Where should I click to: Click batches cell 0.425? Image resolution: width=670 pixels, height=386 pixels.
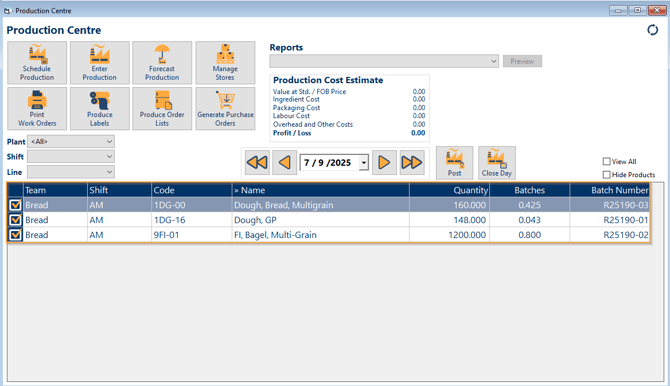(x=530, y=205)
